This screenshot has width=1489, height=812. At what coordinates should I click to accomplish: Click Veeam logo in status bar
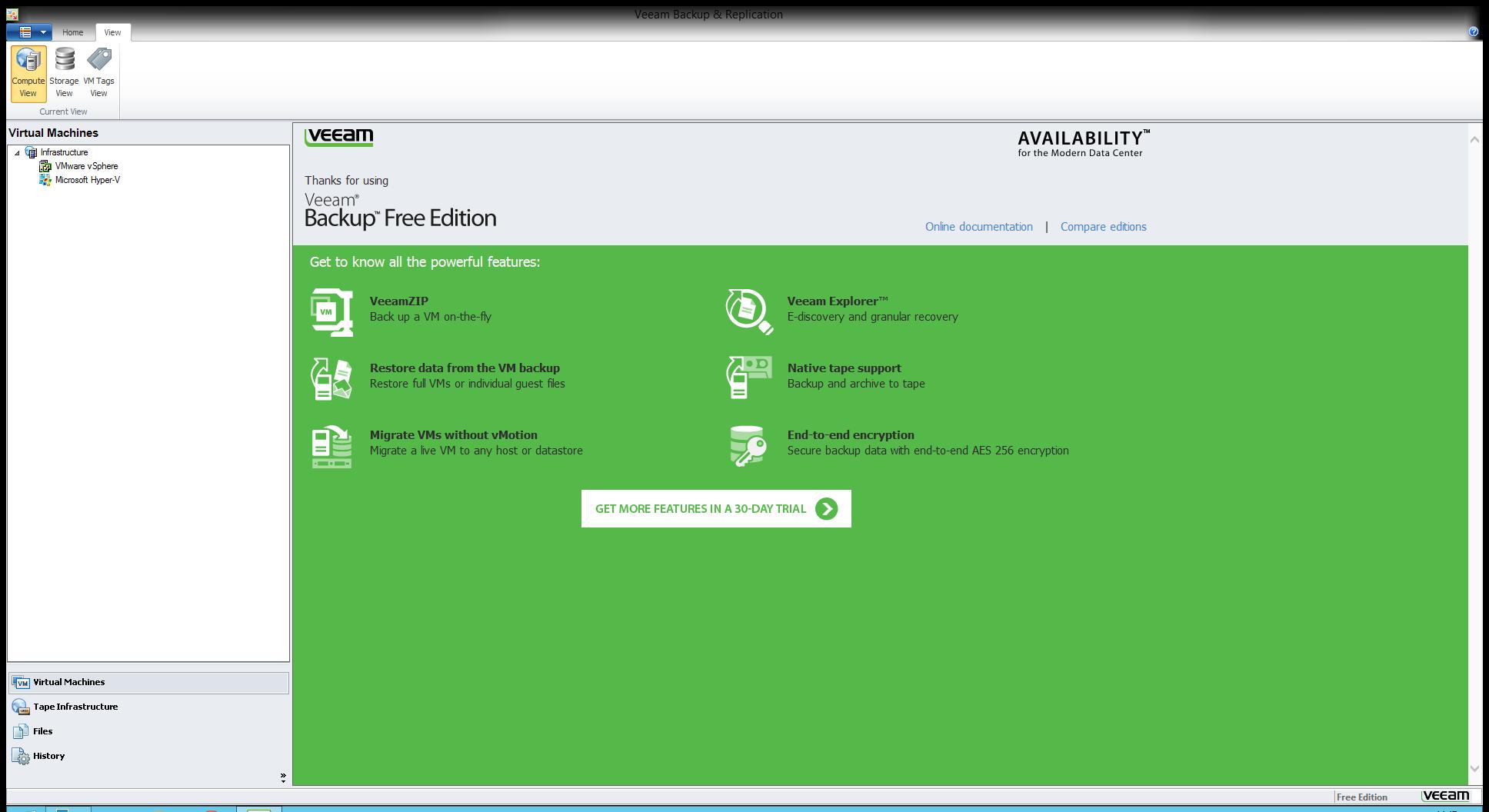1445,796
